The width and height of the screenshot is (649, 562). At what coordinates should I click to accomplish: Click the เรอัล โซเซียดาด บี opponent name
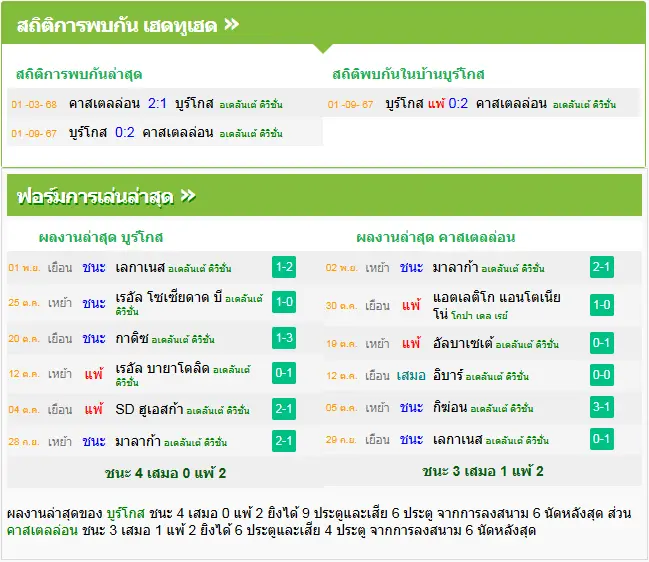(169, 297)
